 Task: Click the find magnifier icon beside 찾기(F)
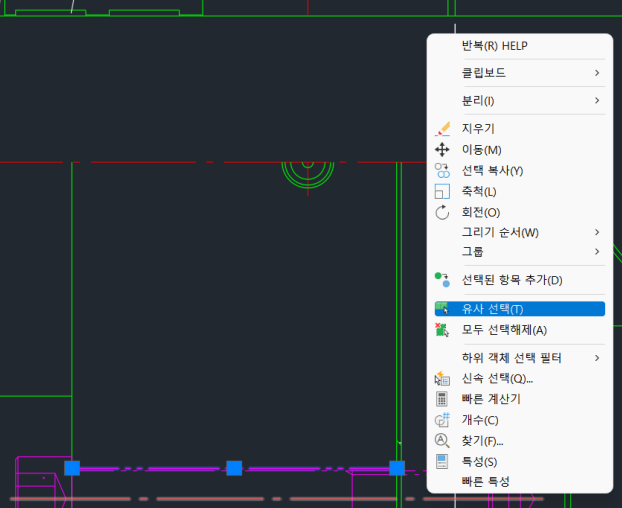(442, 441)
